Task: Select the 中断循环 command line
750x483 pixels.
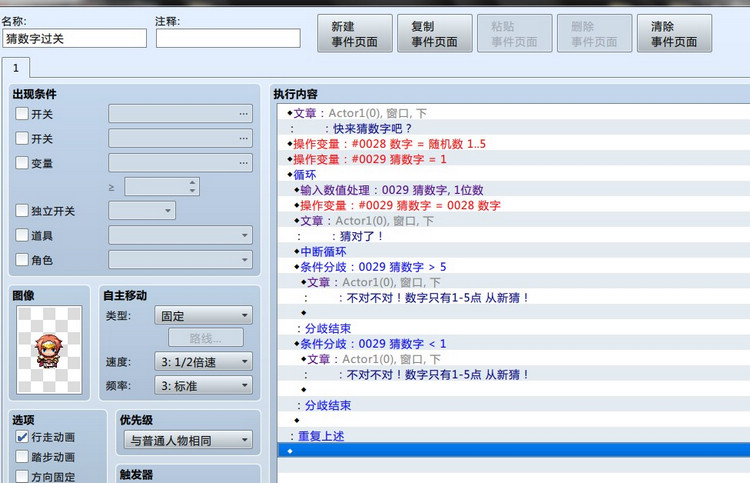Action: click(x=514, y=252)
